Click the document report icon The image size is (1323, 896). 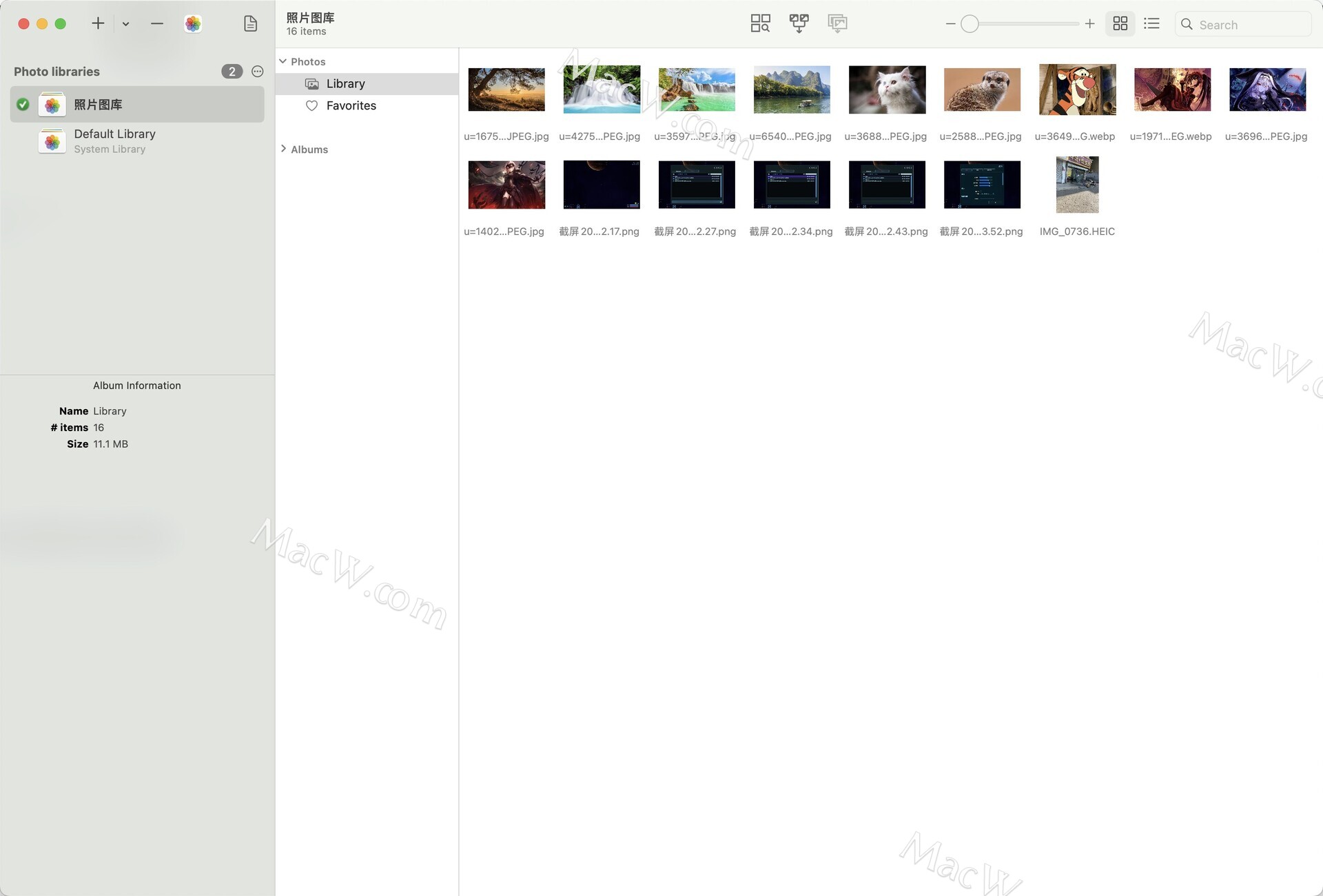tap(251, 23)
